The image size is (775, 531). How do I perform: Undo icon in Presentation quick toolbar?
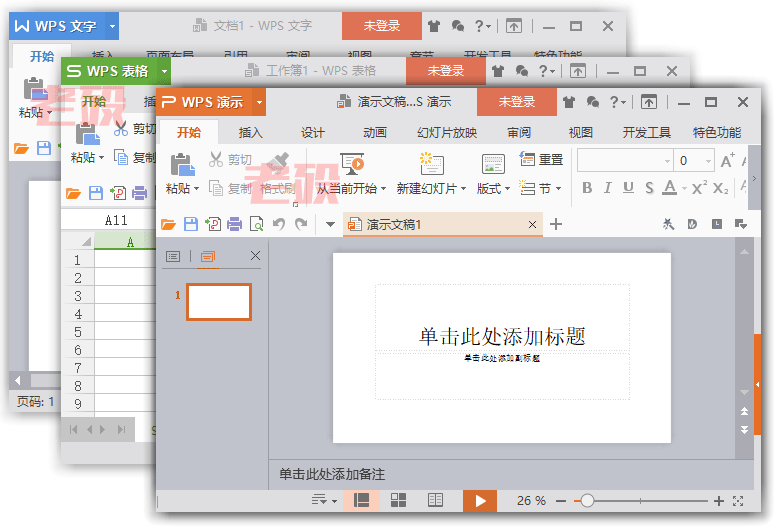[279, 224]
